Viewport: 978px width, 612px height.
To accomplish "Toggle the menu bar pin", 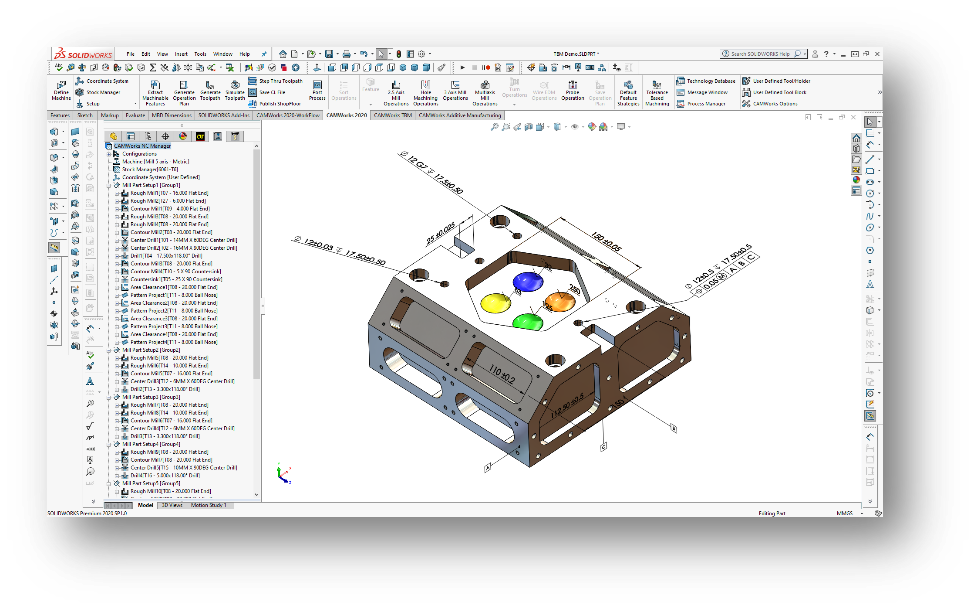I will [x=264, y=54].
